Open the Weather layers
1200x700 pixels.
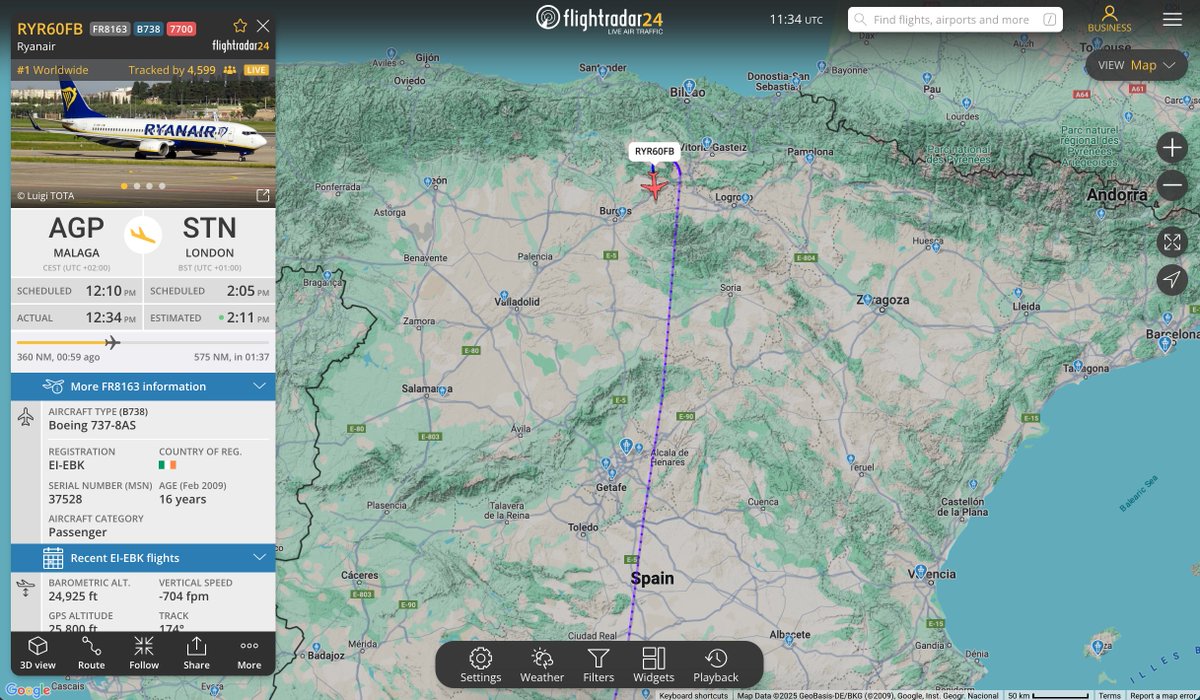click(x=542, y=665)
